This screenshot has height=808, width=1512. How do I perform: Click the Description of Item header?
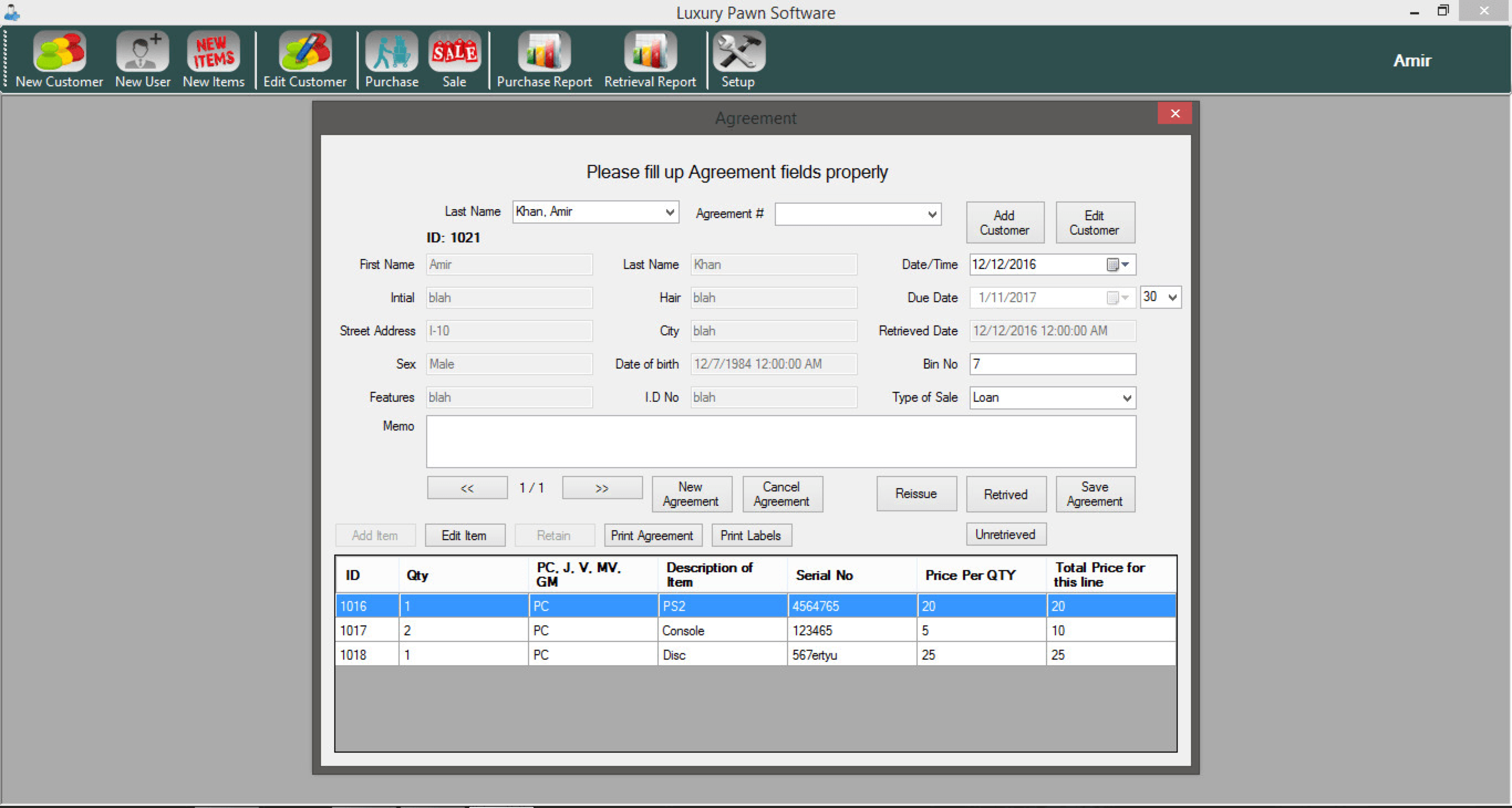coord(723,574)
